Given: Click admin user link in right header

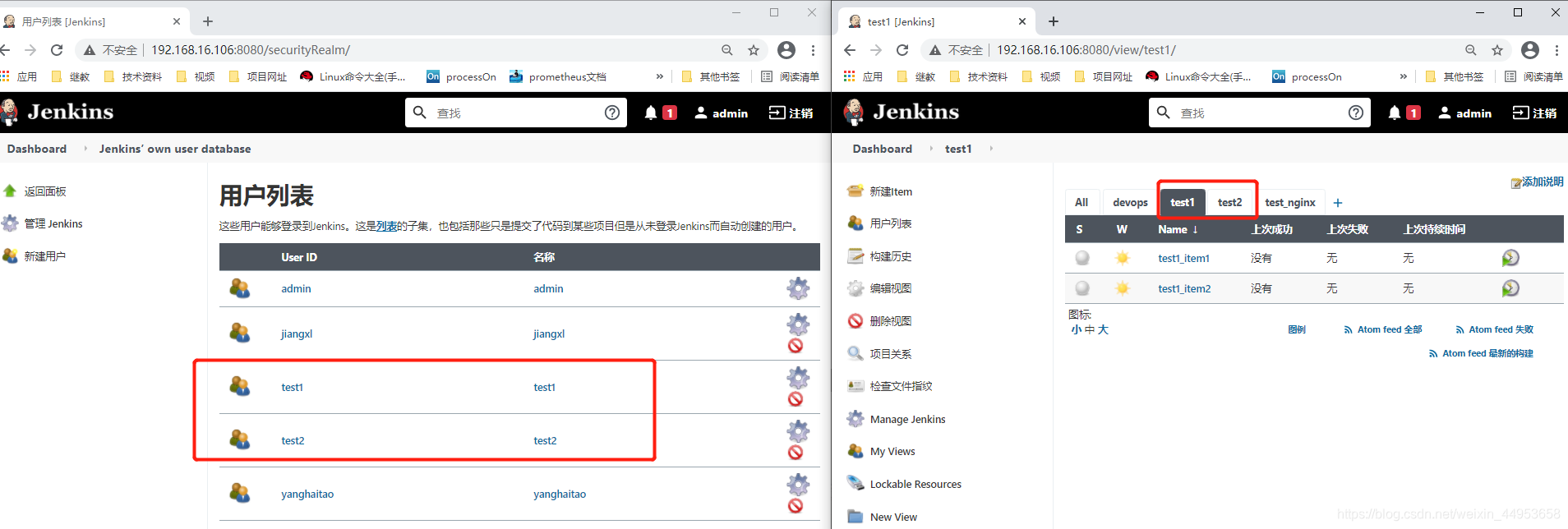Looking at the screenshot, I should click(1464, 113).
